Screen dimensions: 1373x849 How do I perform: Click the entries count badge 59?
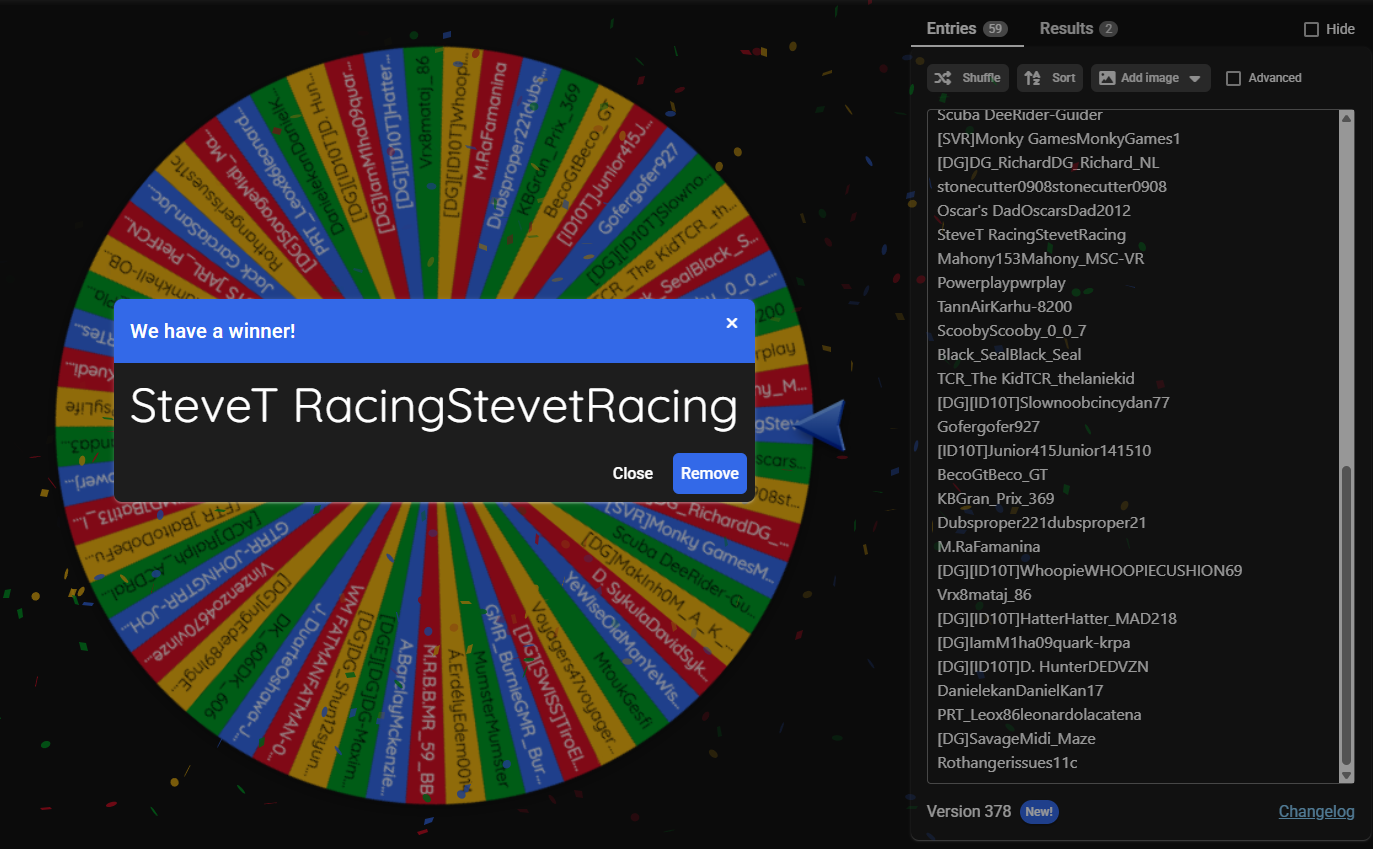pyautogui.click(x=995, y=29)
